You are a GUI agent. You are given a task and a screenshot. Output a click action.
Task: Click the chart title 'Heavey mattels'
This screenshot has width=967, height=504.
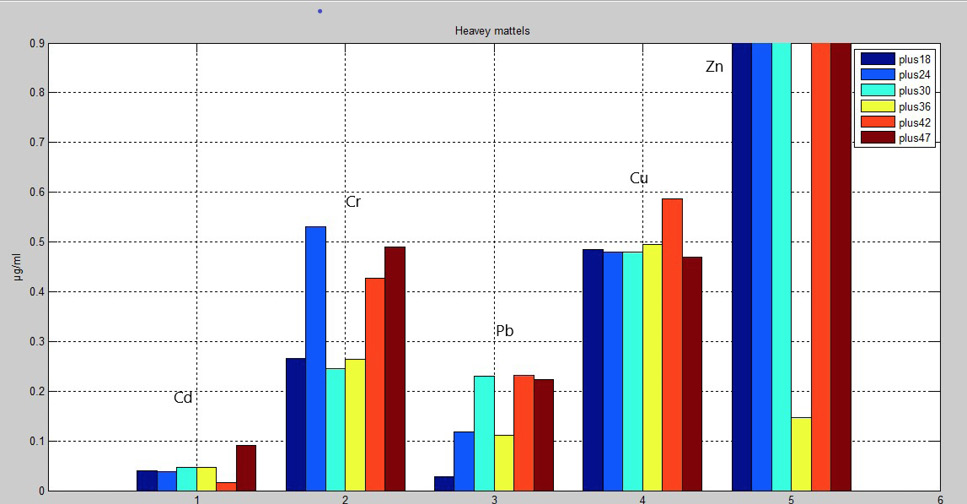click(492, 31)
